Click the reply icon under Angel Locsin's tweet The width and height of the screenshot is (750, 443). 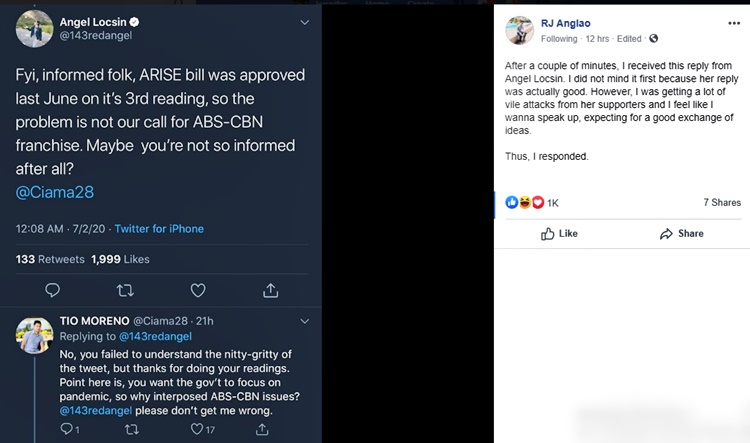[53, 290]
